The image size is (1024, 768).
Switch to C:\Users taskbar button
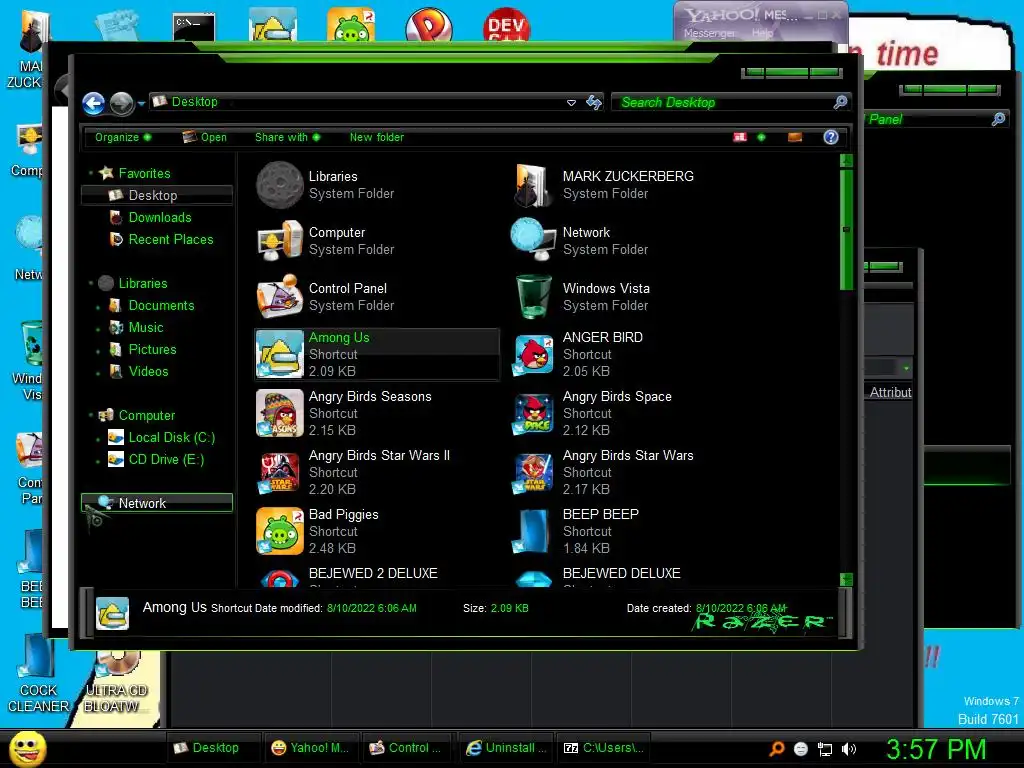click(604, 748)
